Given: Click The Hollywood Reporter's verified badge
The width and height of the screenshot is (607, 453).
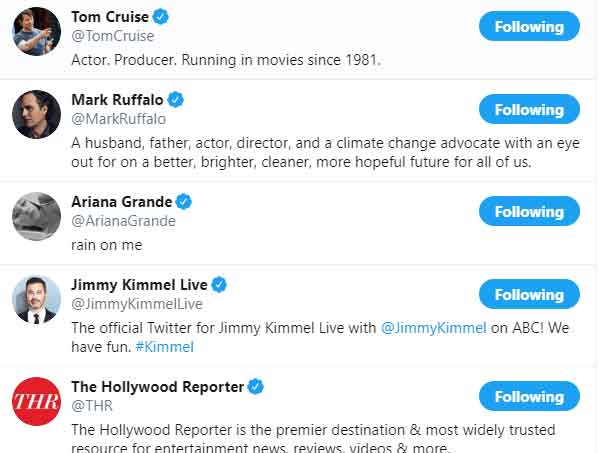Looking at the screenshot, I should (x=256, y=386).
